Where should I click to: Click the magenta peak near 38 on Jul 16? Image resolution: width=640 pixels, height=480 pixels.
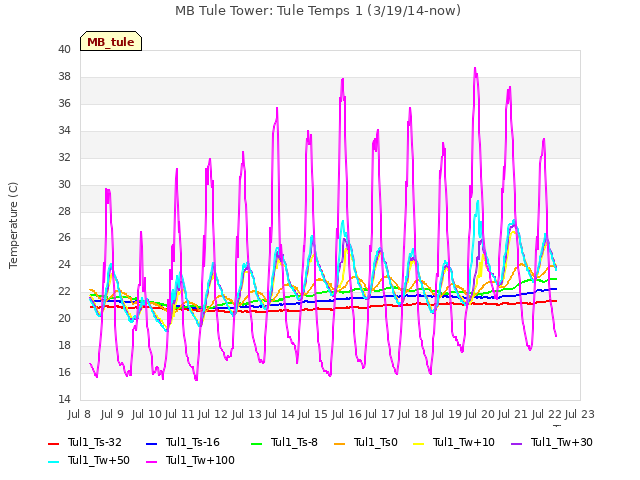click(x=342, y=80)
